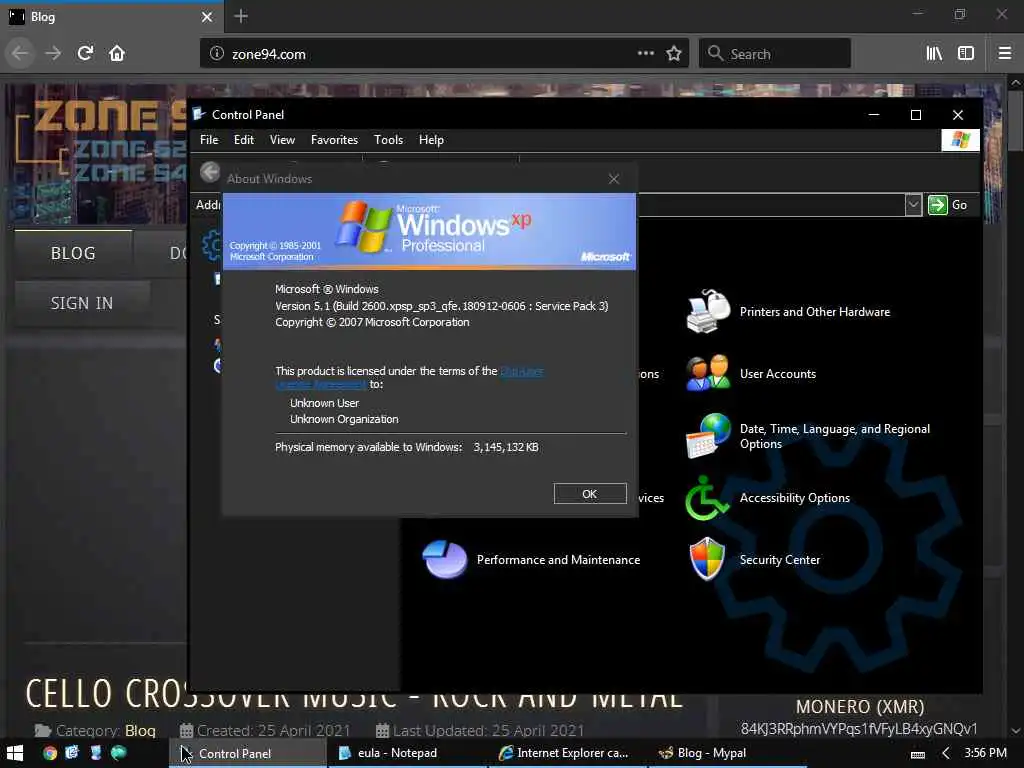Open the browser hamburger menu
1024x768 pixels.
[1004, 54]
